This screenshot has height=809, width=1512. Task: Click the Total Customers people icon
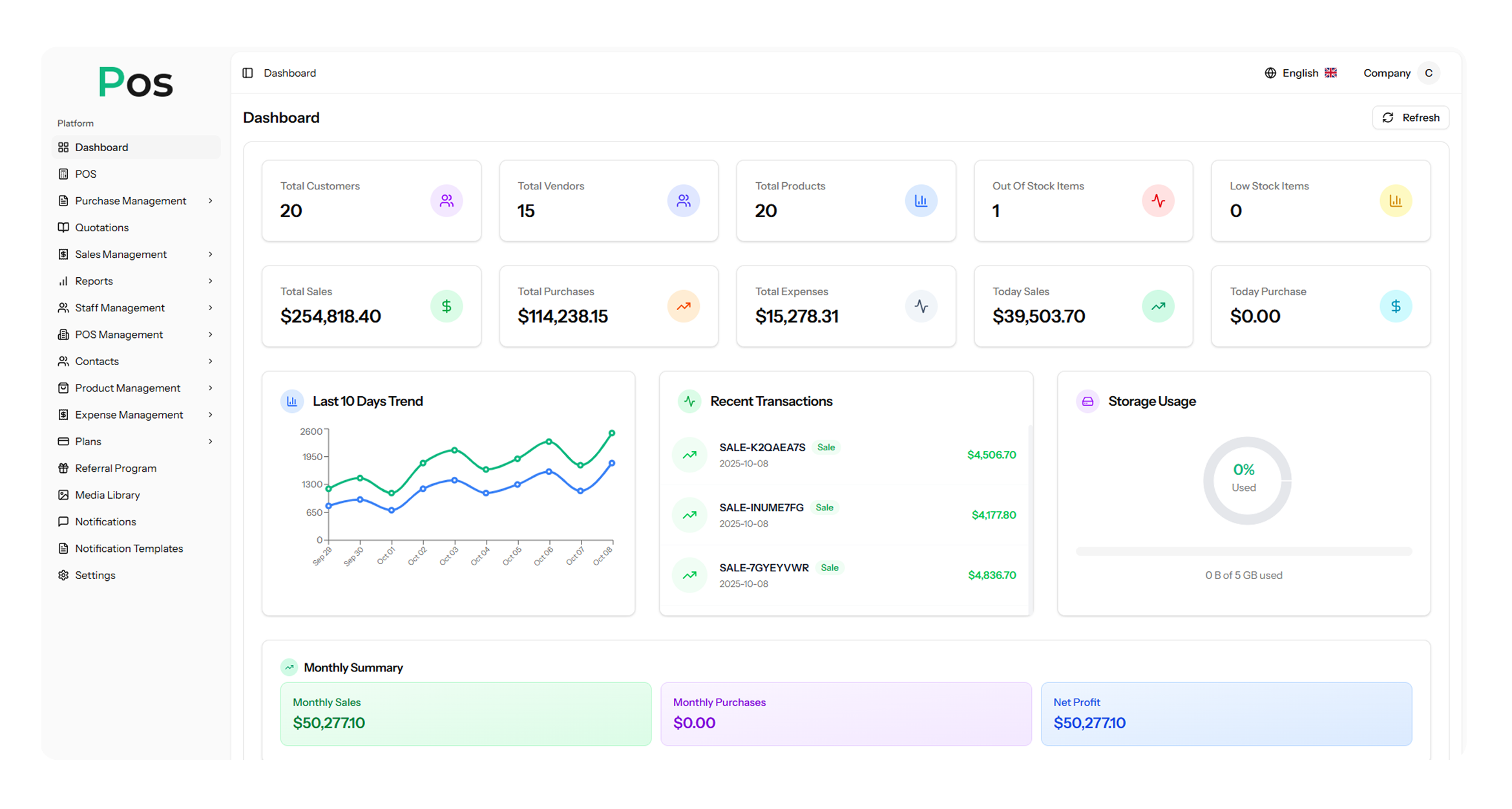[x=446, y=201]
